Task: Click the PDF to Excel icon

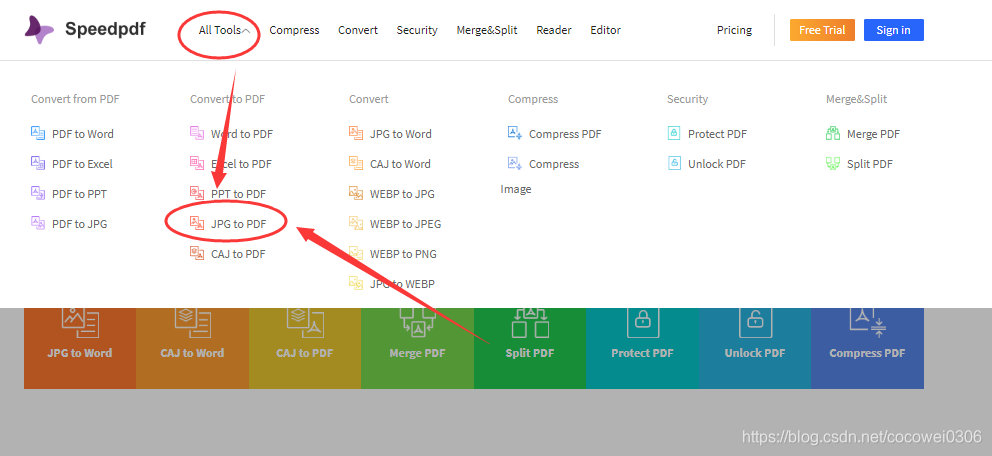Action: click(x=38, y=163)
